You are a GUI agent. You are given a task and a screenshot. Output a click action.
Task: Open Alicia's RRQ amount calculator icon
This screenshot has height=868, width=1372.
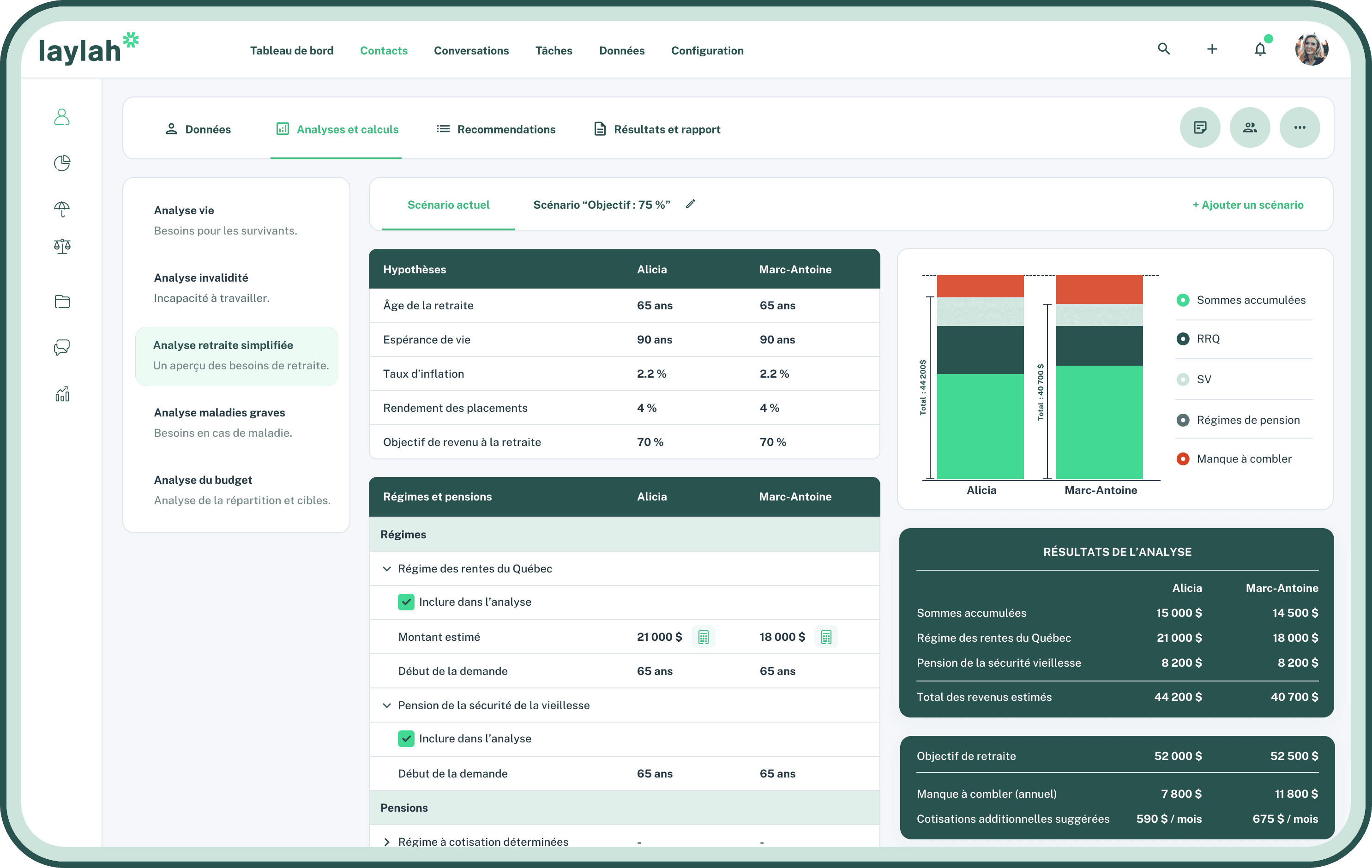click(703, 637)
